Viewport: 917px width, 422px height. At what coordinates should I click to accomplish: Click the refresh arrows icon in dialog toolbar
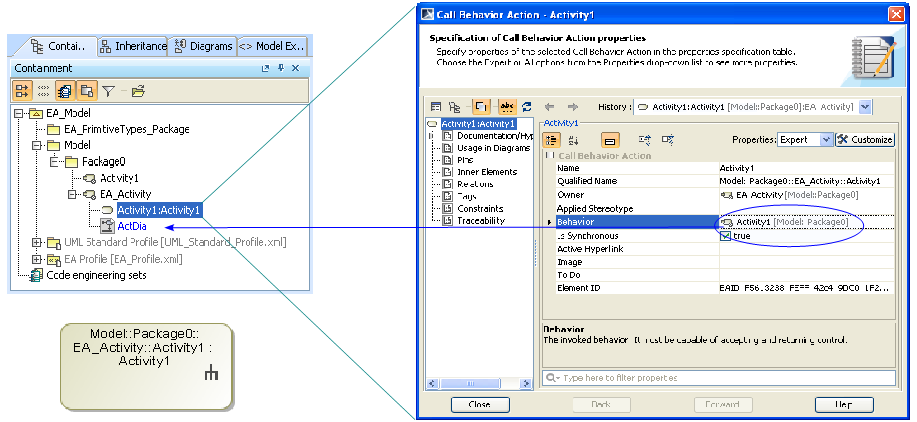pos(527,107)
